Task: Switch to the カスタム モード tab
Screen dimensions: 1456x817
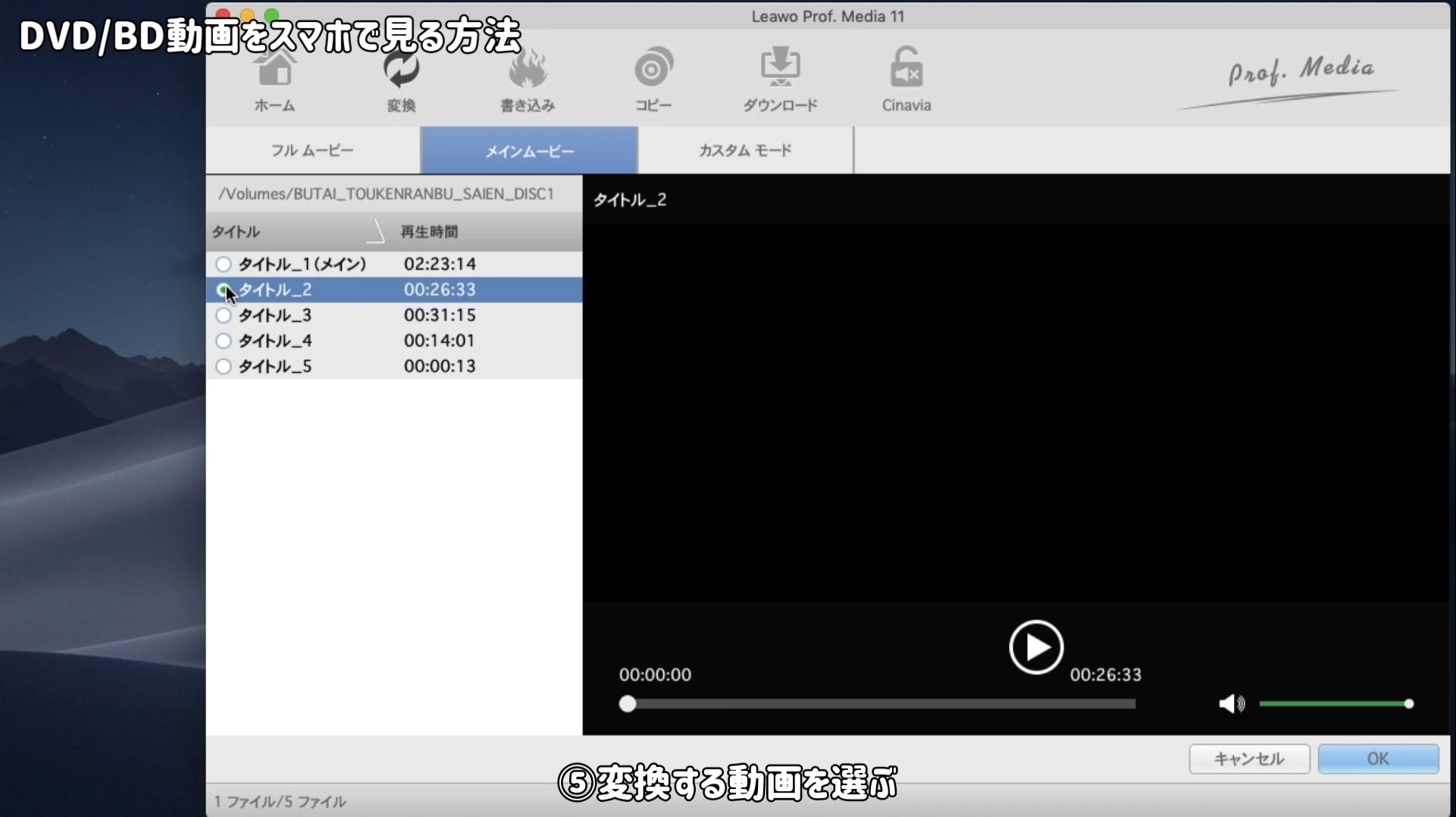Action: (x=745, y=151)
